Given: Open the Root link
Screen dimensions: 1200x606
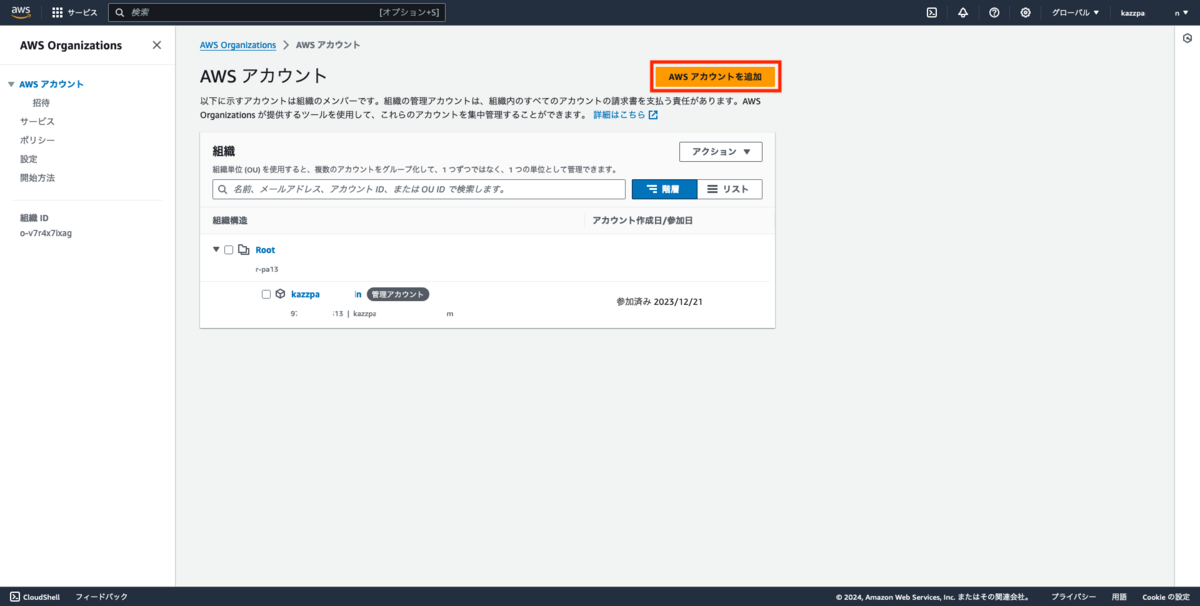Looking at the screenshot, I should point(265,250).
